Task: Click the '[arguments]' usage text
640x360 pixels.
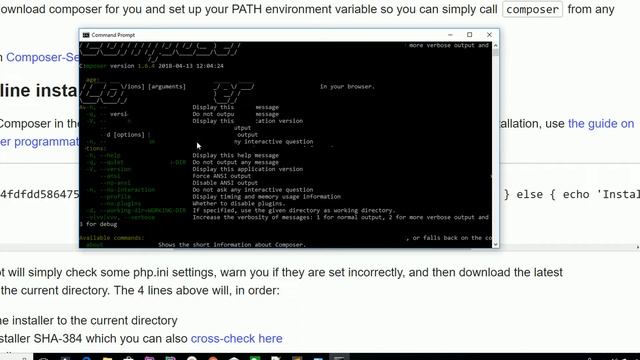Action: [x=167, y=87]
